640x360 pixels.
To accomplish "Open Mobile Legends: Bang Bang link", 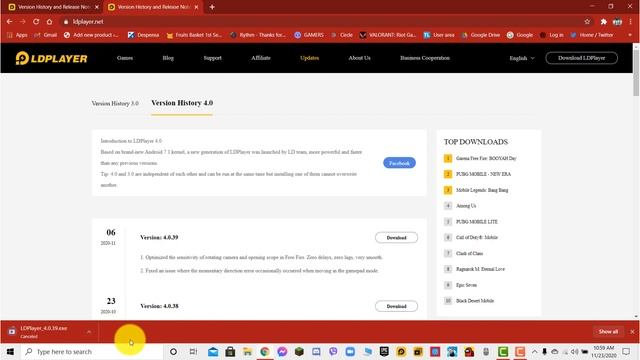I will (x=482, y=190).
